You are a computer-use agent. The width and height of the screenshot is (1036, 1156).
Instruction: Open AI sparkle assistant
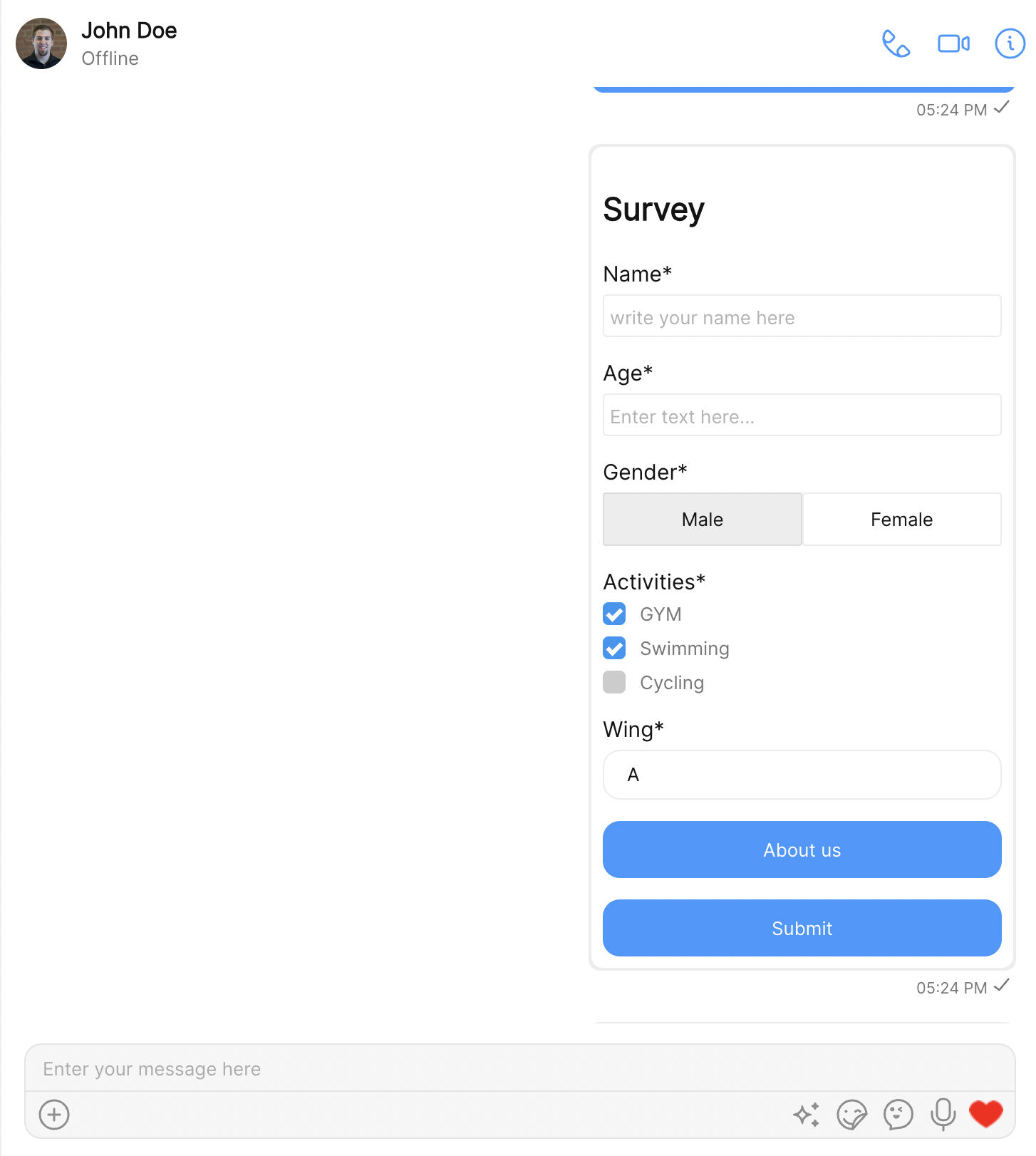point(807,1115)
